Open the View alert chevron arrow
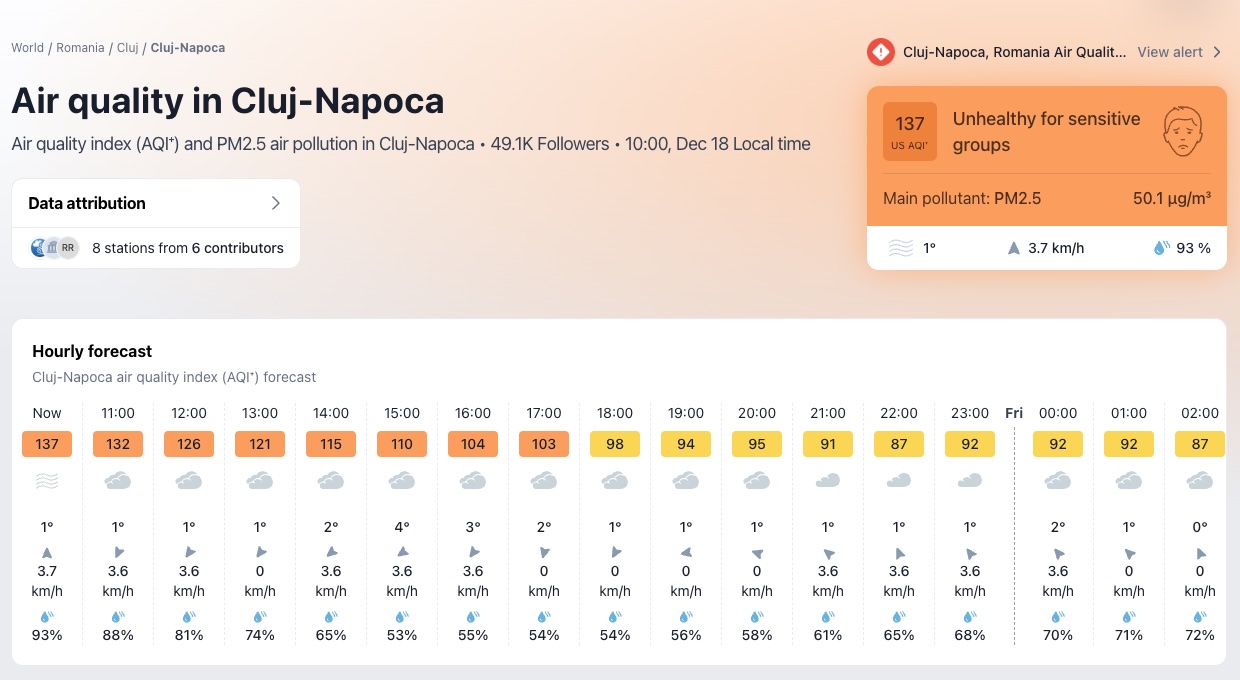 (1217, 52)
